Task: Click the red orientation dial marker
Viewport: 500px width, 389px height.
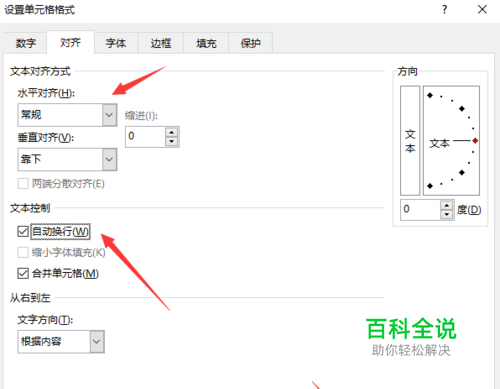Action: point(475,141)
